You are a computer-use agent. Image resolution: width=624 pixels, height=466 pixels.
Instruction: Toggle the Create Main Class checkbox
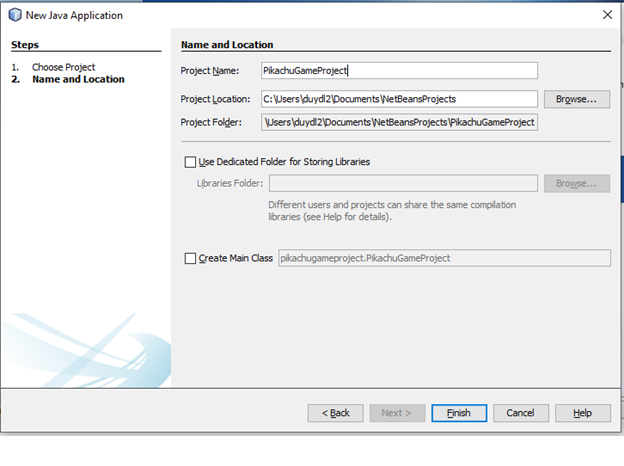(191, 258)
